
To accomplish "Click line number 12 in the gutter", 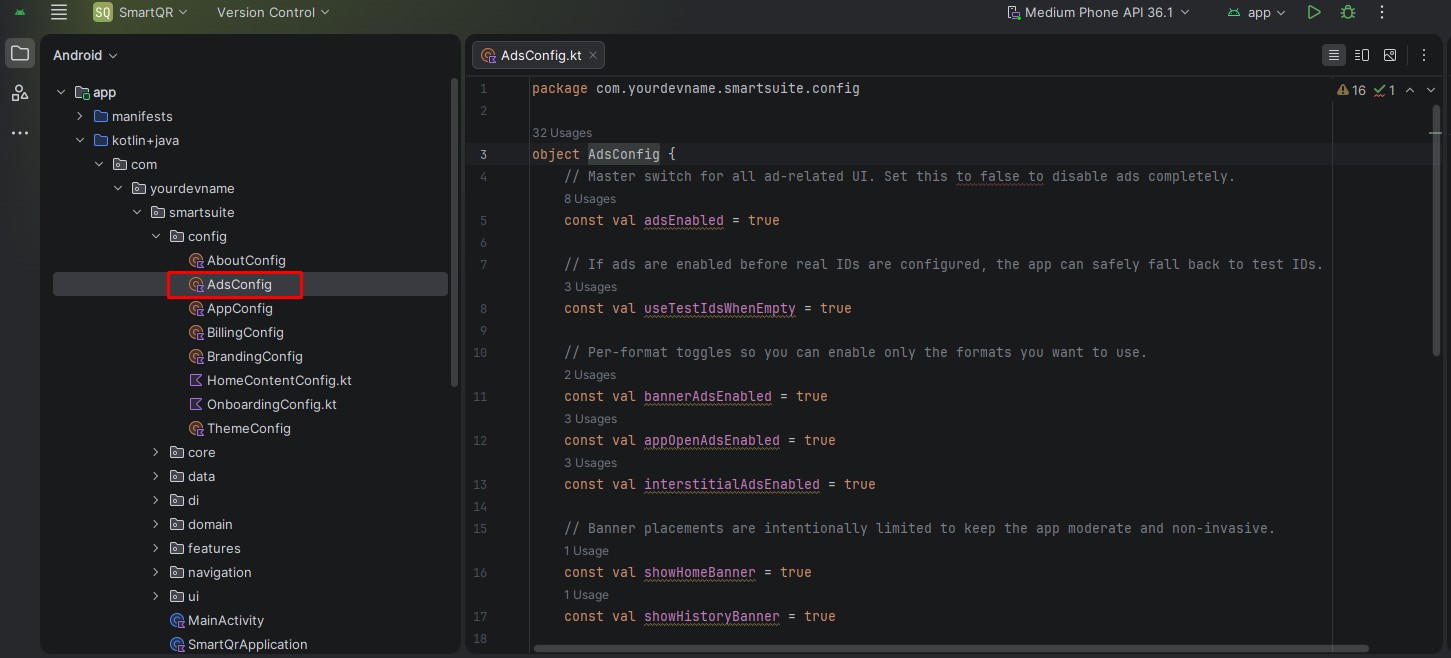I will [480, 440].
